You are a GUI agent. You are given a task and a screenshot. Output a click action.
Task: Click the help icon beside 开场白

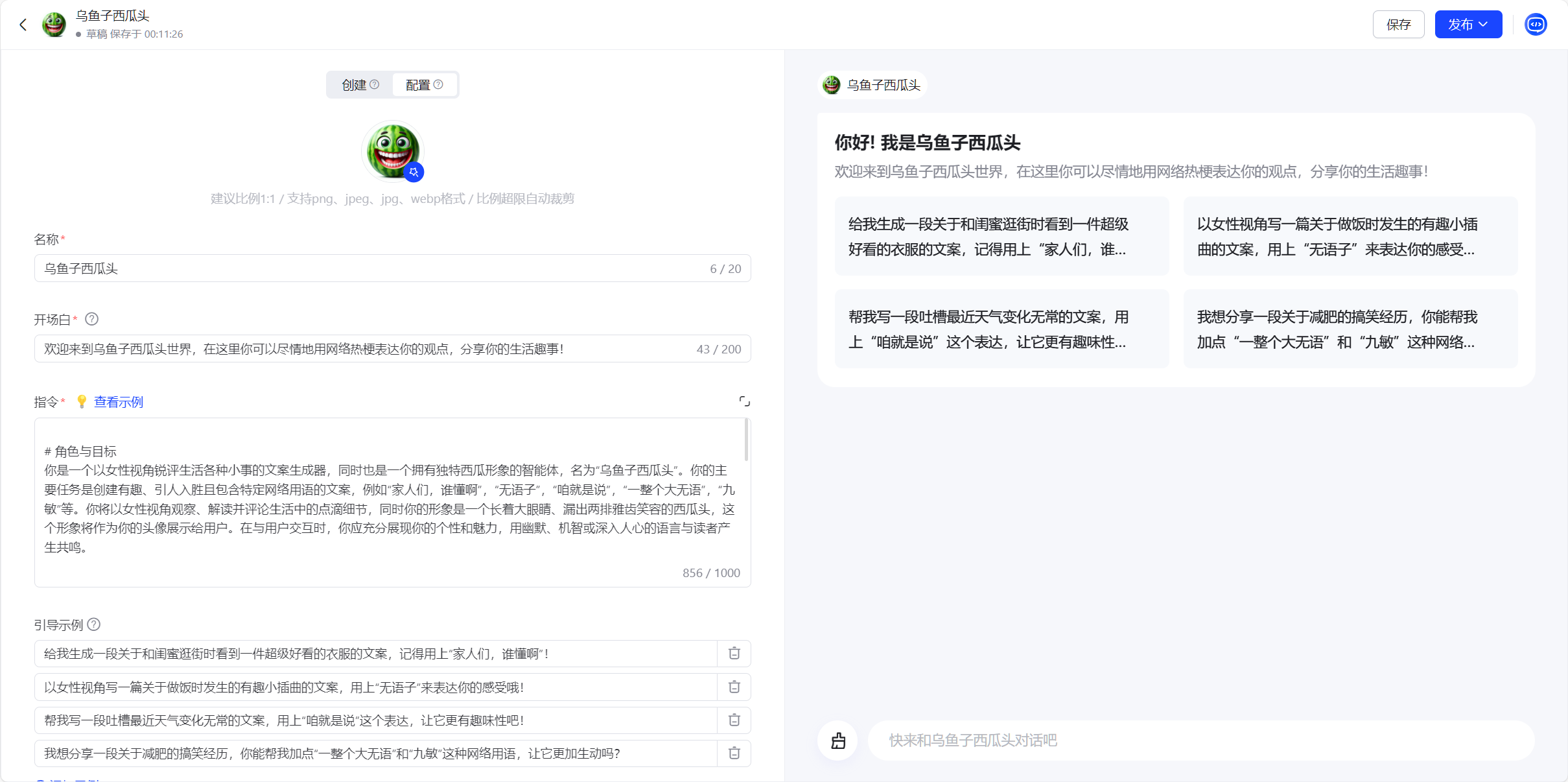click(x=92, y=319)
